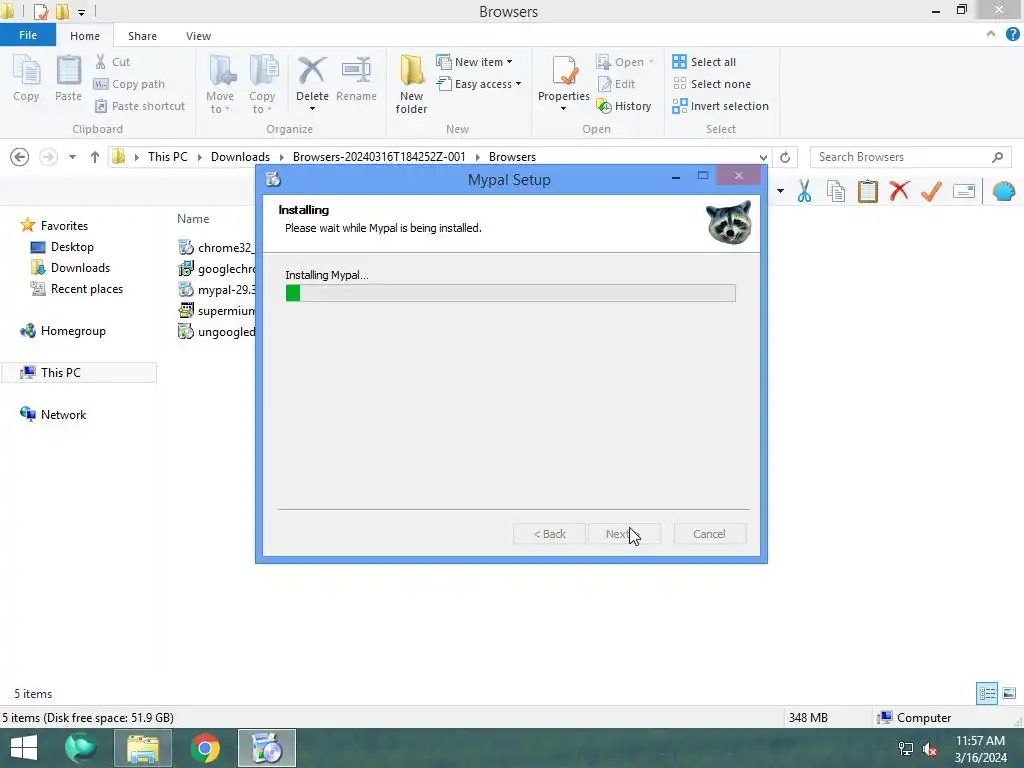Click the New folder icon
The image size is (1024, 768).
pyautogui.click(x=411, y=71)
